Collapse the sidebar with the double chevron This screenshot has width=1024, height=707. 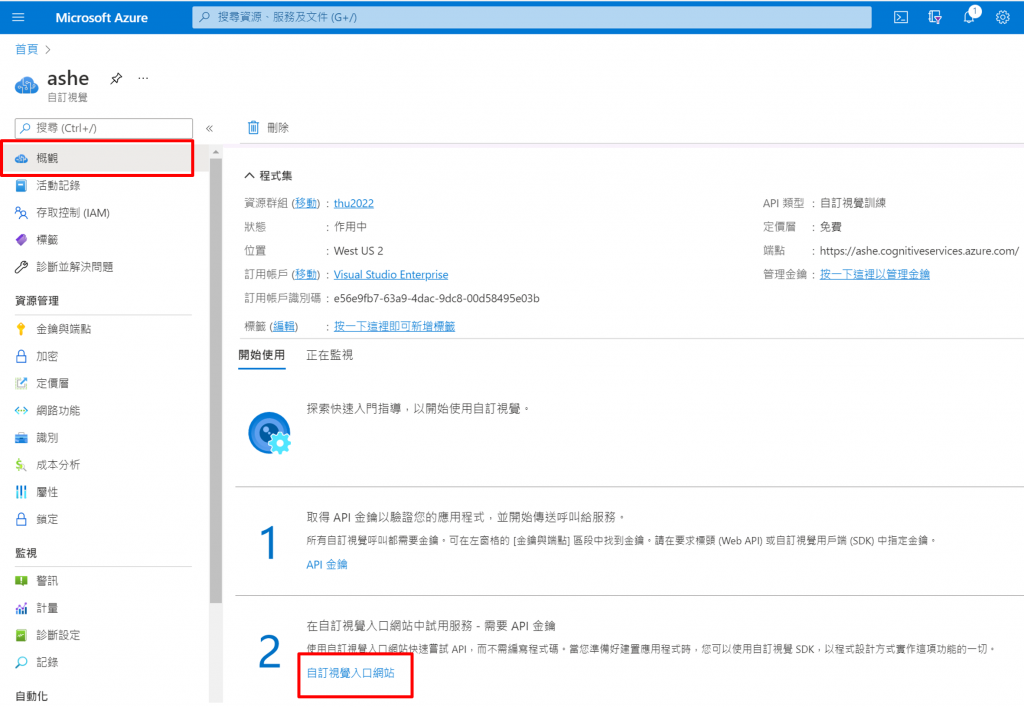[210, 129]
